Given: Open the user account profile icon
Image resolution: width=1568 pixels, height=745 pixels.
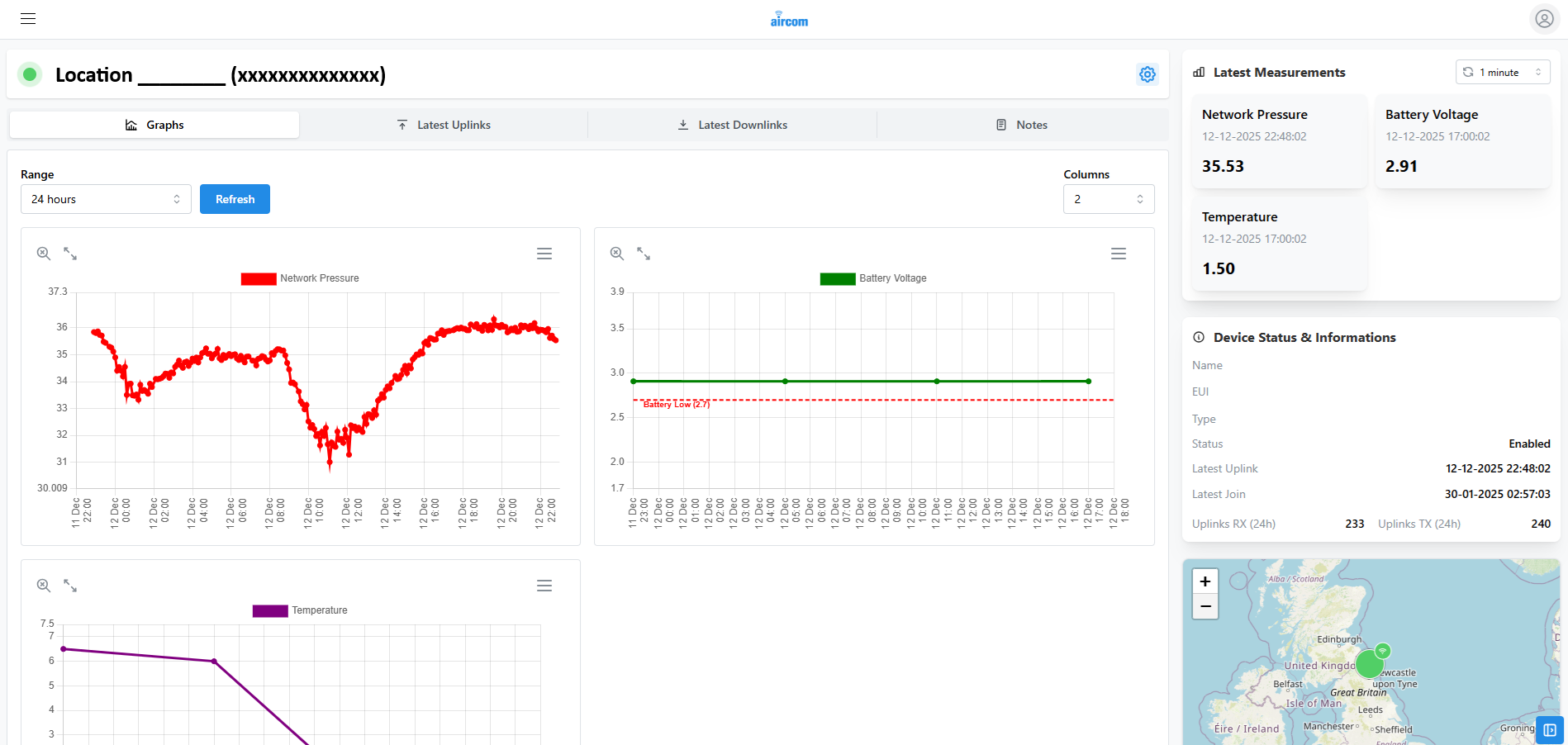Looking at the screenshot, I should click(1544, 18).
